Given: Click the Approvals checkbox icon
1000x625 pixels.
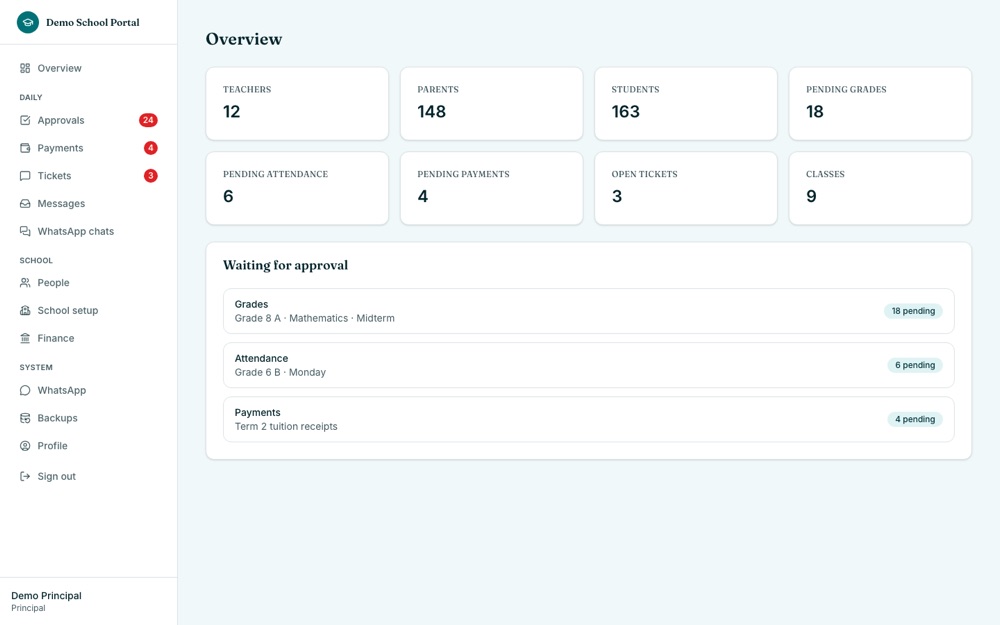Looking at the screenshot, I should pyautogui.click(x=25, y=121).
